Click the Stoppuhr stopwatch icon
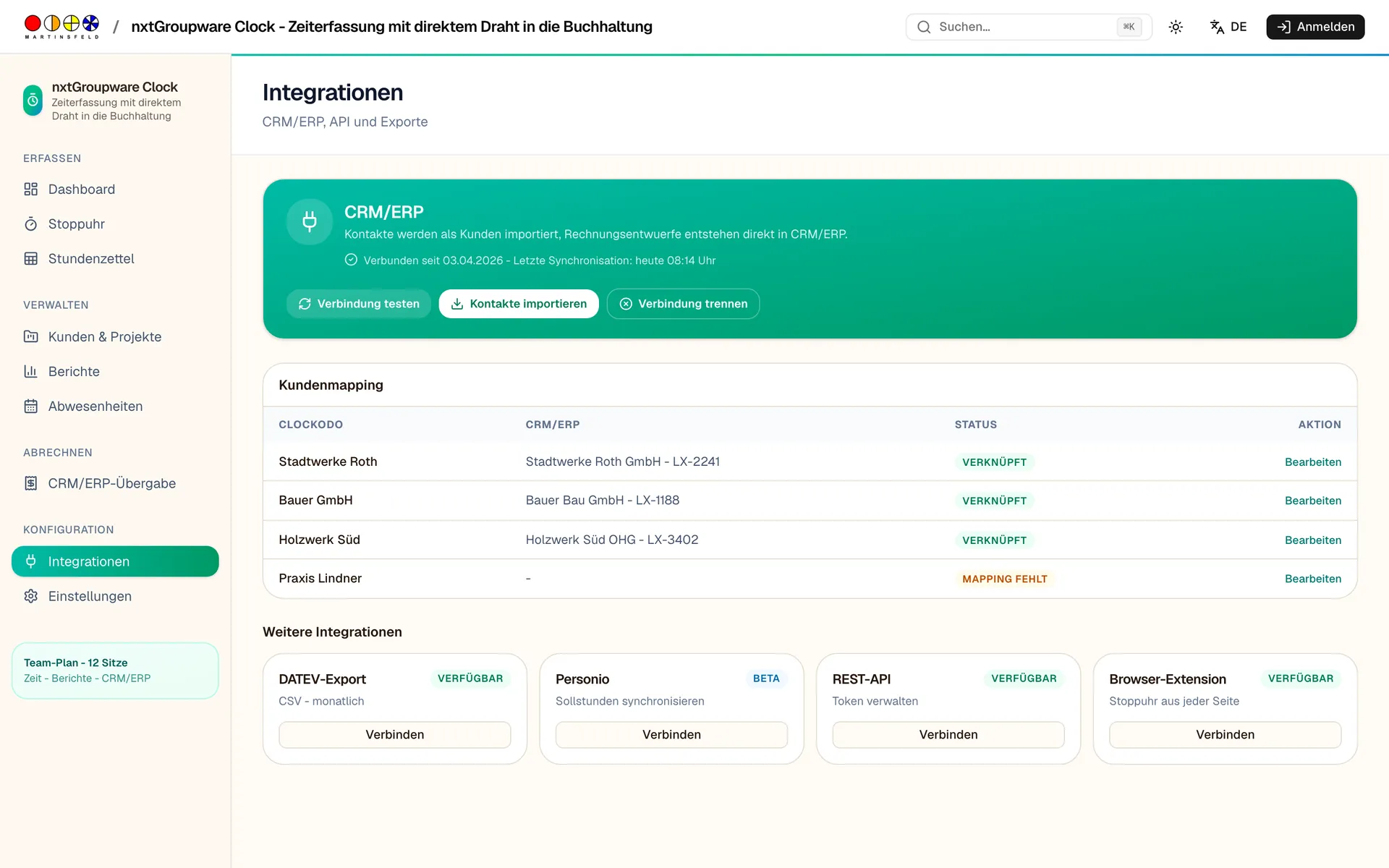Screen dimensions: 1389x868 pos(30,224)
